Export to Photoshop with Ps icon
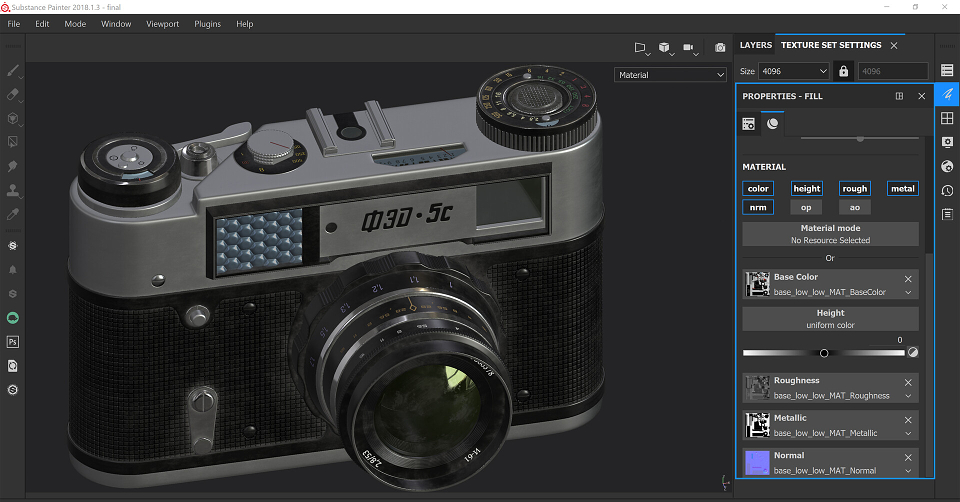The height and width of the screenshot is (502, 960). point(12,342)
